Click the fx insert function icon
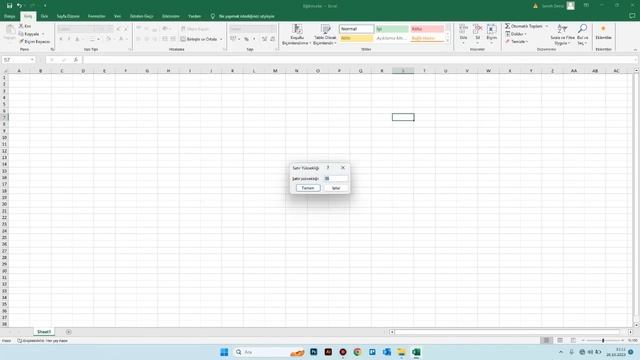 click(x=76, y=60)
